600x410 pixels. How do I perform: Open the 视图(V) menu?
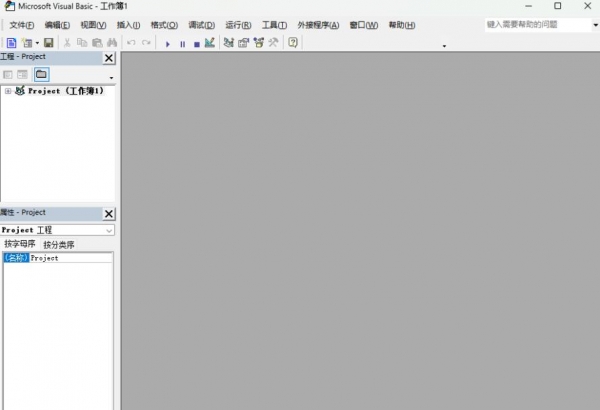coord(93,25)
